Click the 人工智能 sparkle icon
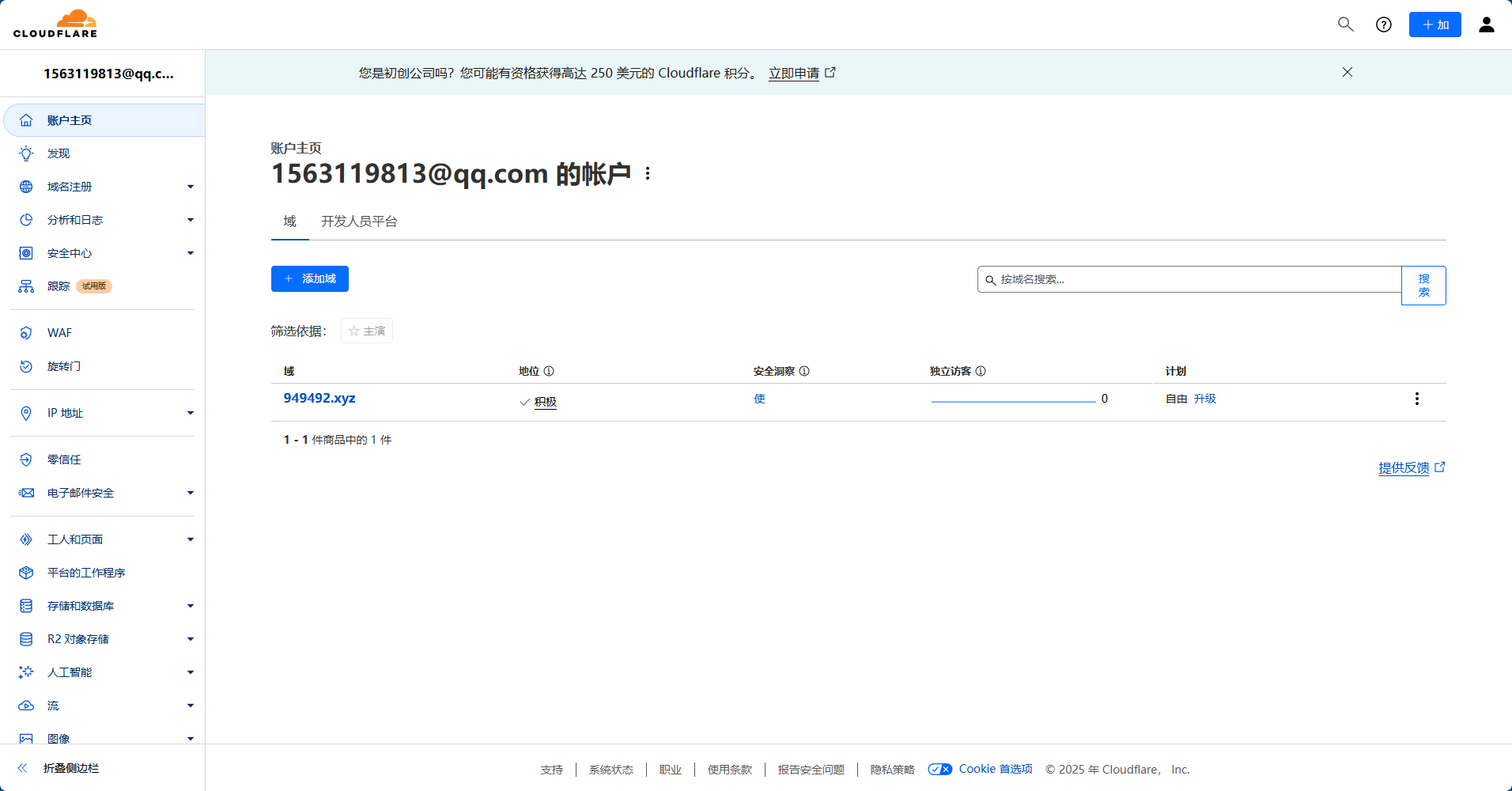 click(26, 672)
